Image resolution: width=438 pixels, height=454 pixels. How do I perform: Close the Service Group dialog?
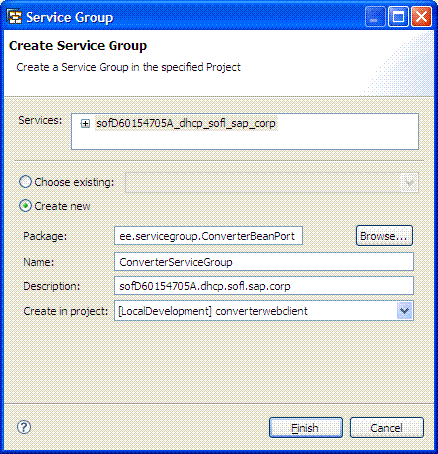pyautogui.click(x=421, y=17)
